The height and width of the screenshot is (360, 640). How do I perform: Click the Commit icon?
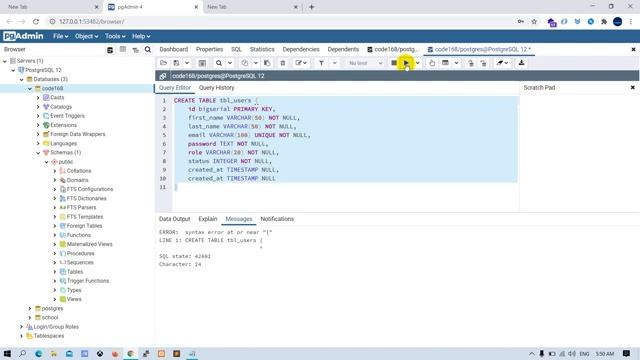pos(471,63)
